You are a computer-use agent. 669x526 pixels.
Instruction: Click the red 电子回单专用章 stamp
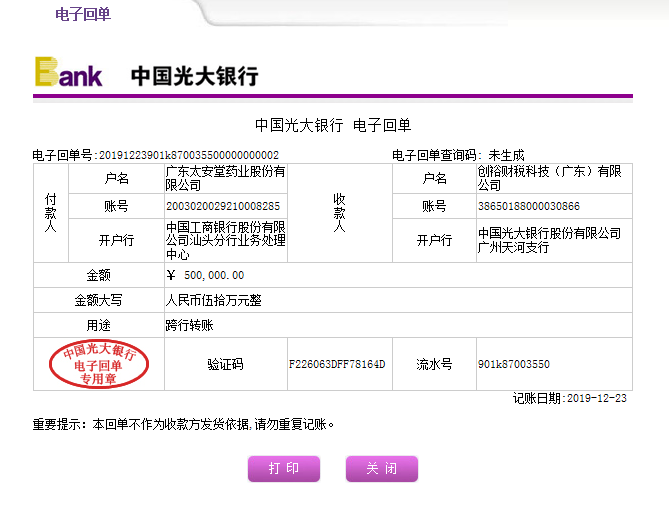99,364
